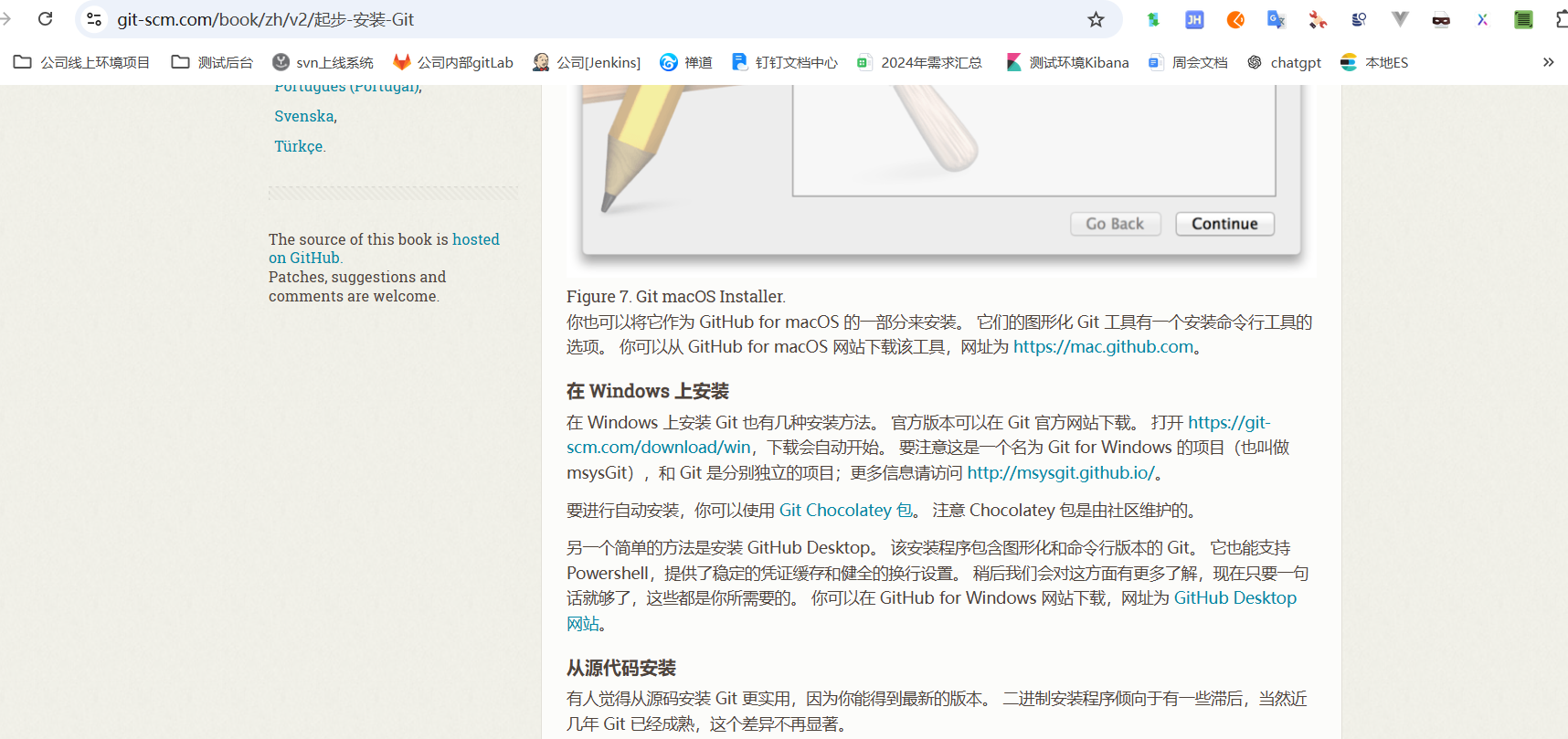Open the 周会文档 bookmark

pos(1188,62)
